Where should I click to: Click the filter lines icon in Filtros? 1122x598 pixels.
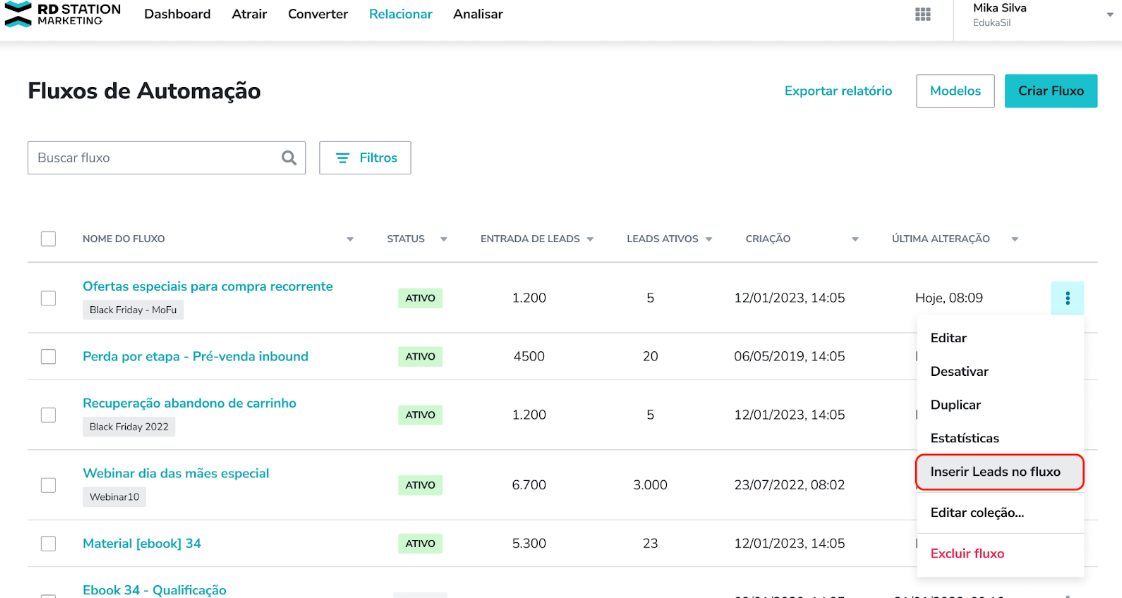343,158
